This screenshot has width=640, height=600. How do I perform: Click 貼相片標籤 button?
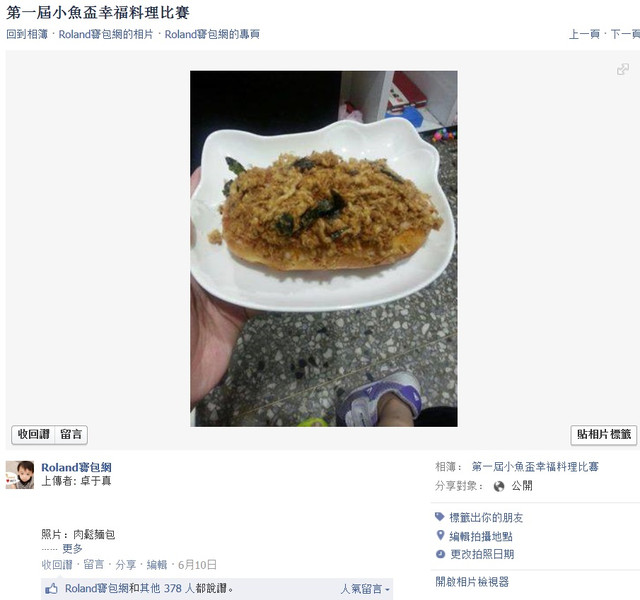tap(604, 434)
